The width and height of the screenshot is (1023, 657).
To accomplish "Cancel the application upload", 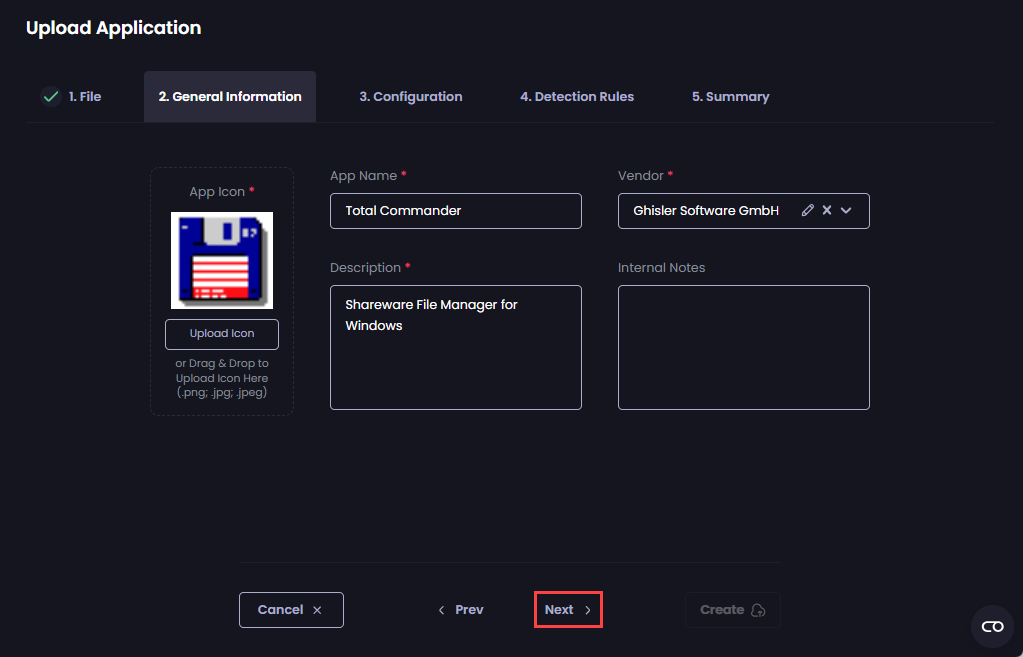I will 291,610.
